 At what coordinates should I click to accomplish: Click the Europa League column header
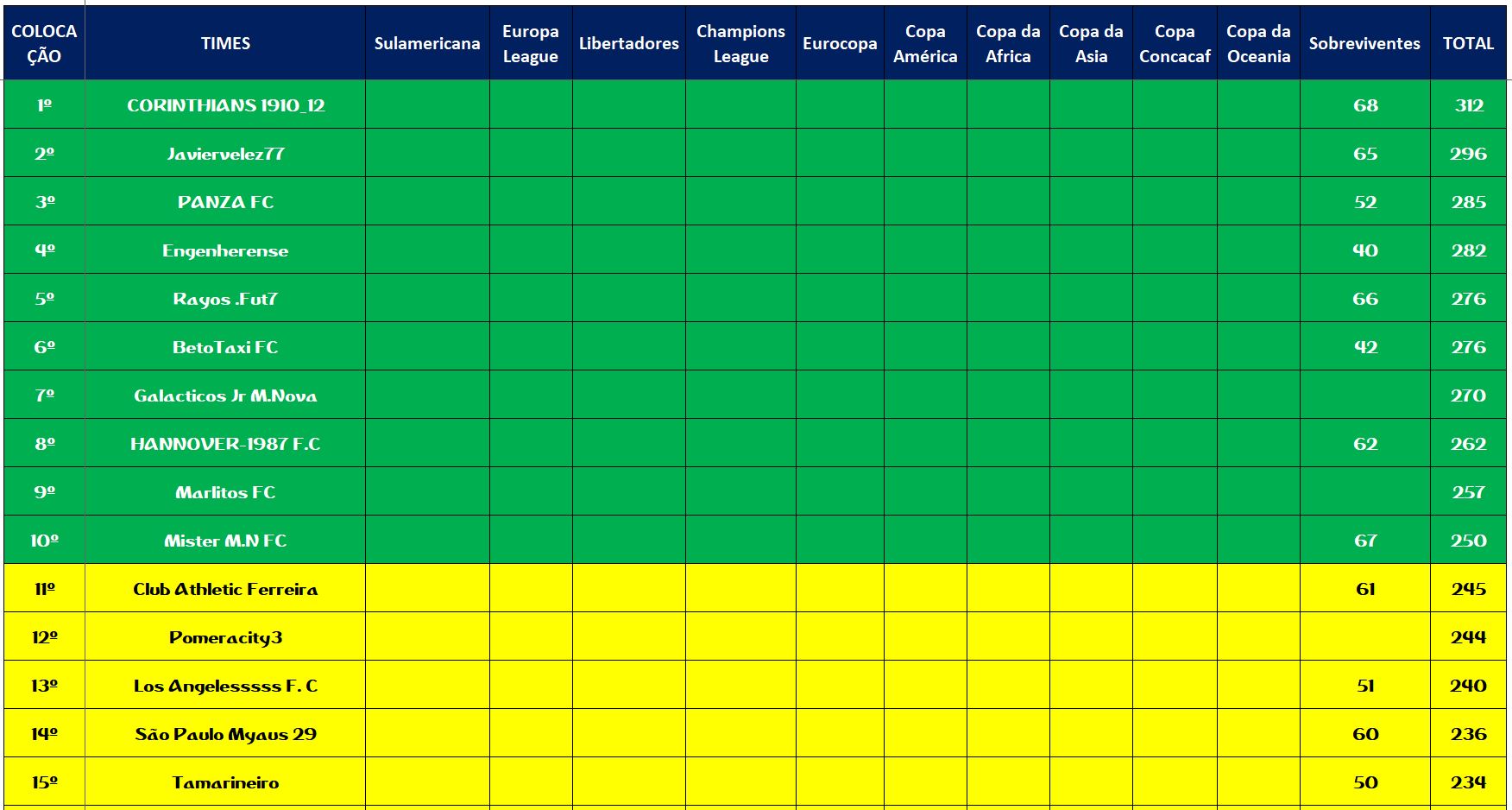[531, 43]
